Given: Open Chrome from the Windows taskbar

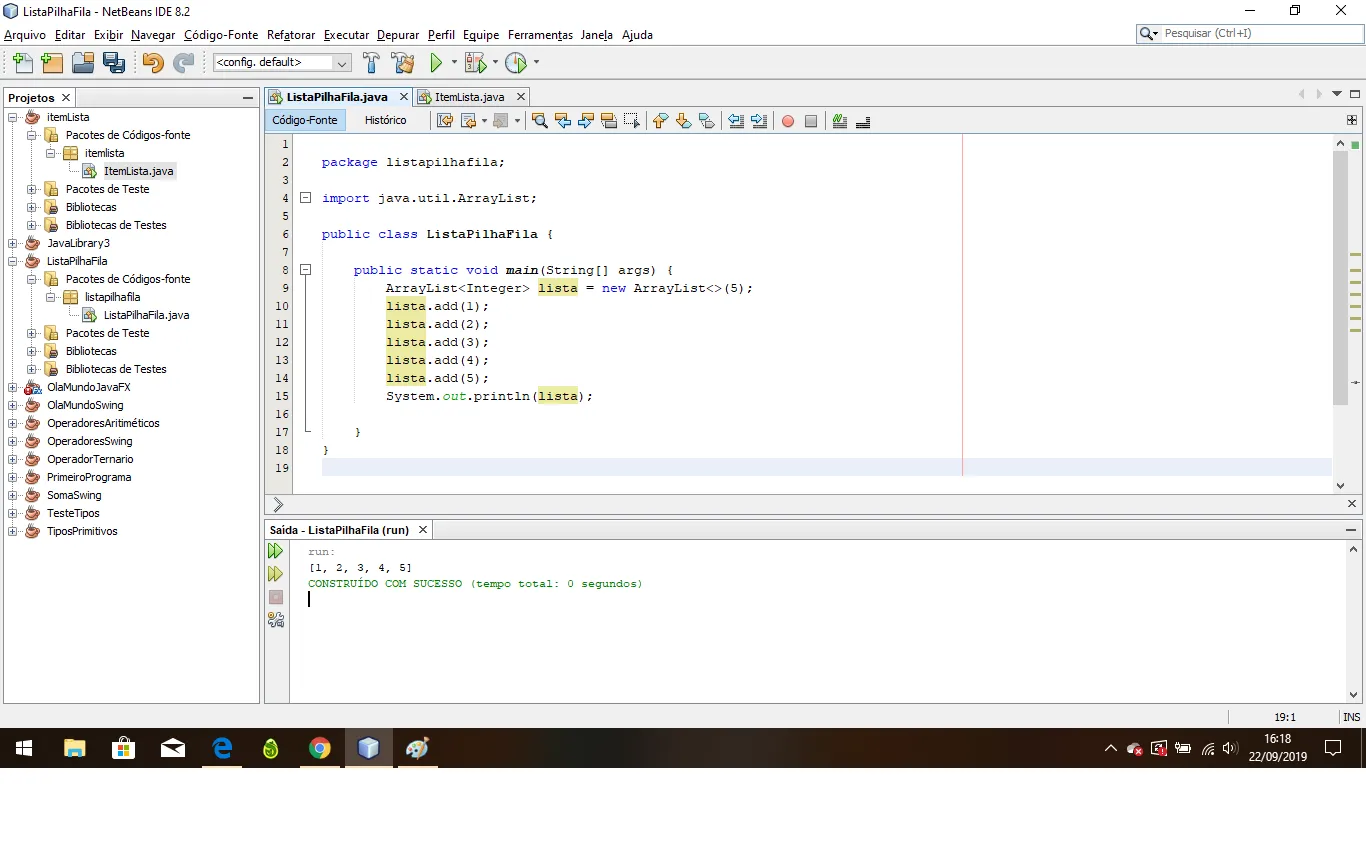Looking at the screenshot, I should [320, 748].
